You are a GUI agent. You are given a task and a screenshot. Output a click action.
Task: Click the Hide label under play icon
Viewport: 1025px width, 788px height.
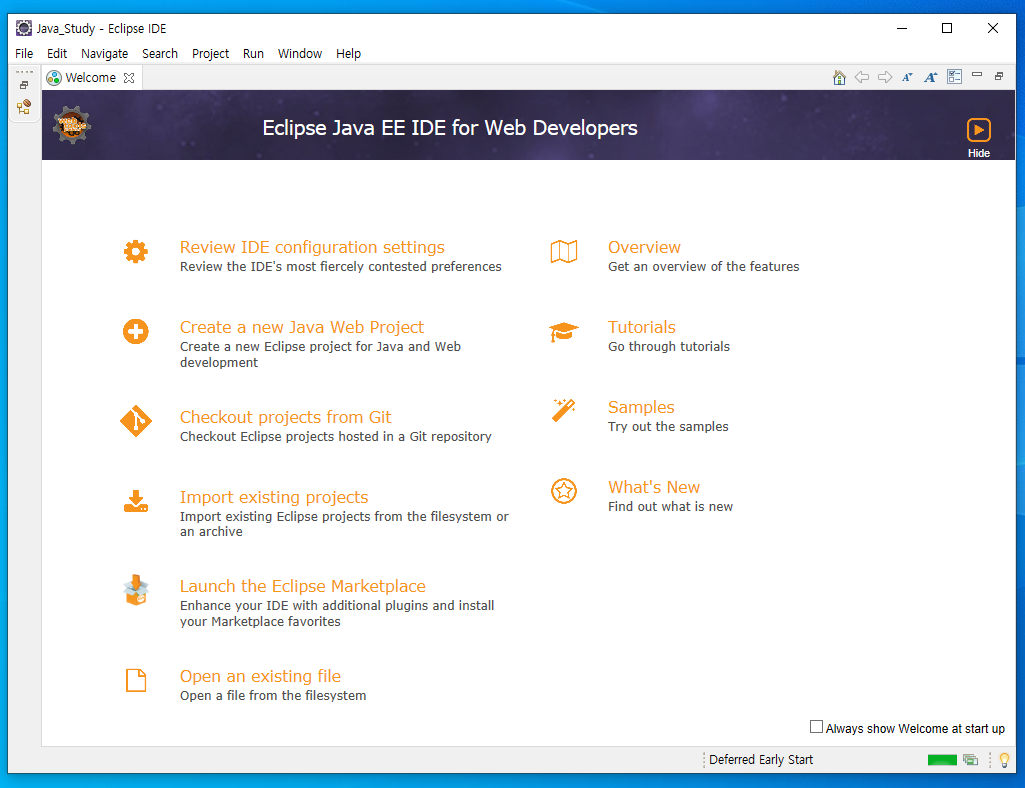point(979,153)
